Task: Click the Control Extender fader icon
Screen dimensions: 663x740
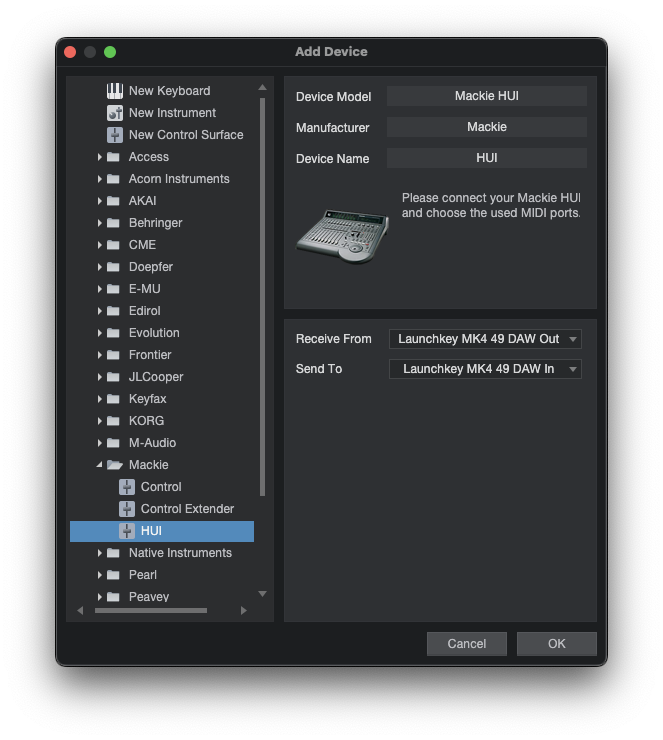Action: pyautogui.click(x=126, y=509)
